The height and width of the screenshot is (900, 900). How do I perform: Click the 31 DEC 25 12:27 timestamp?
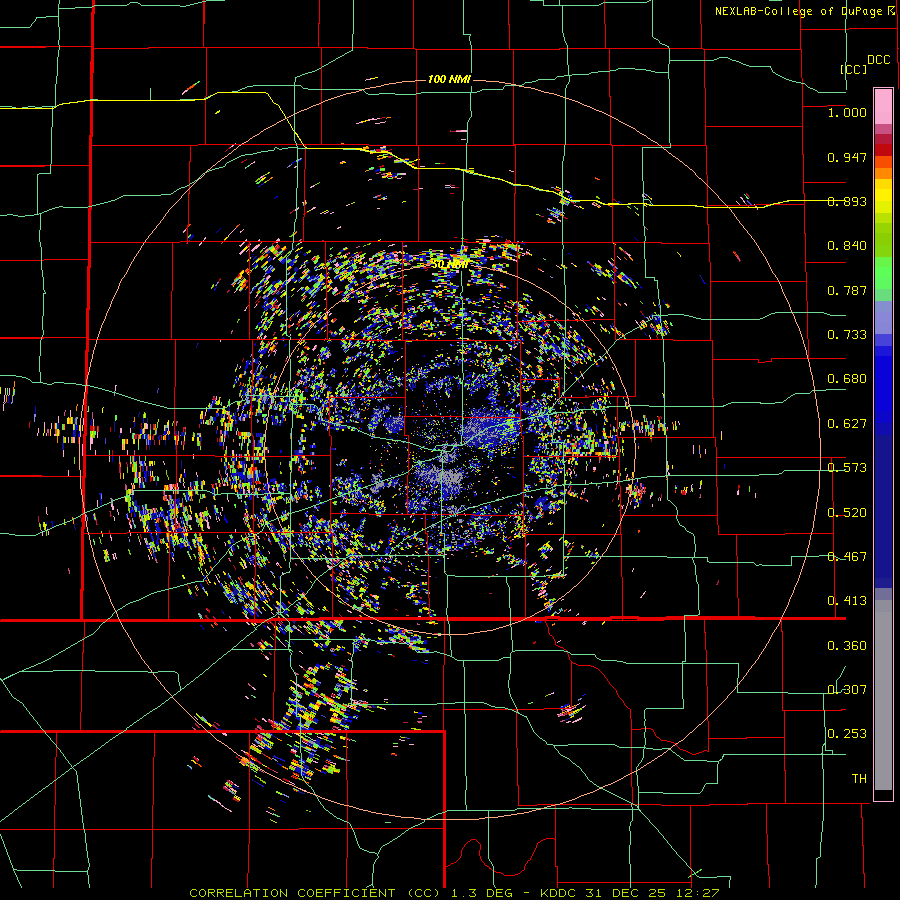pos(652,893)
